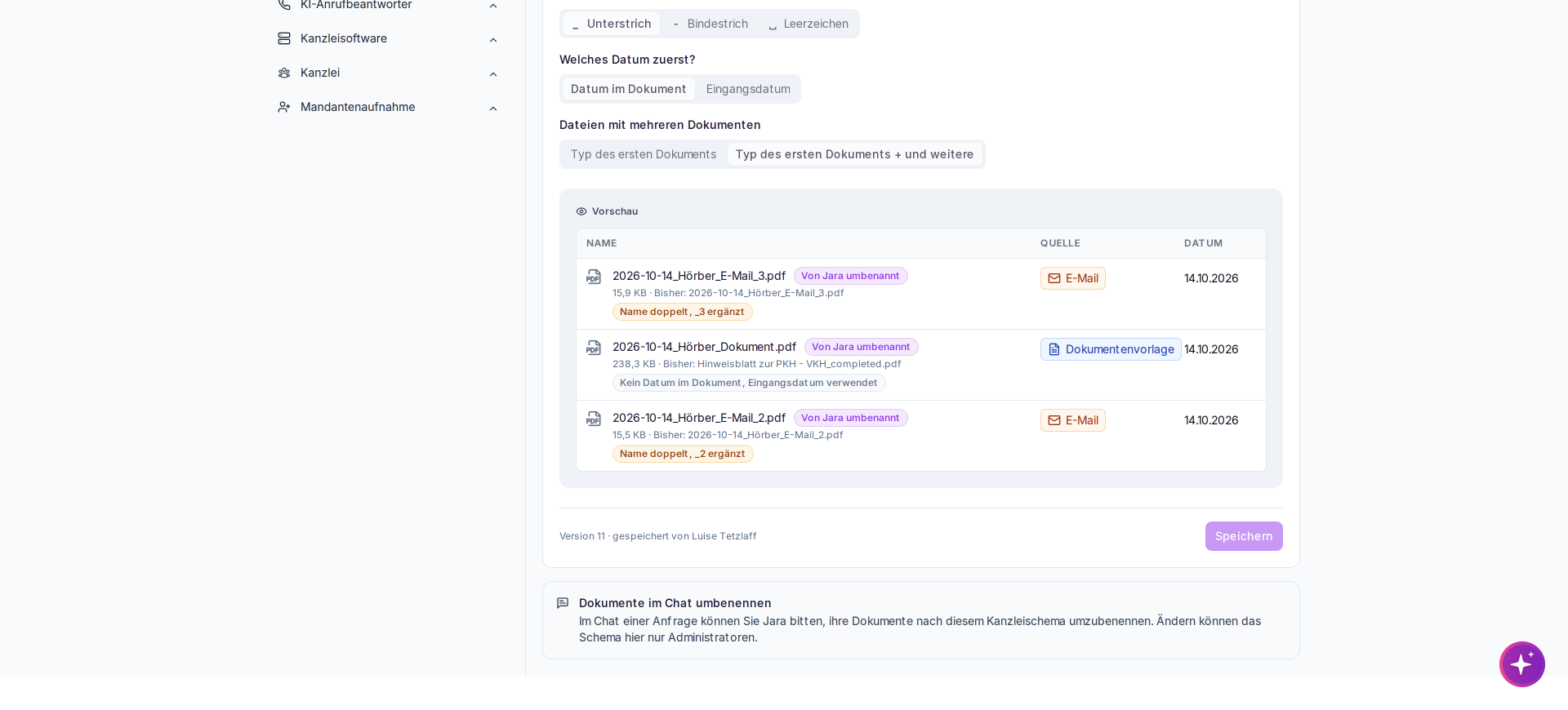Click 'Version 11 · gespeichert von Luise Tetzlaff' text
This screenshot has height=710, width=1568.
[x=658, y=536]
